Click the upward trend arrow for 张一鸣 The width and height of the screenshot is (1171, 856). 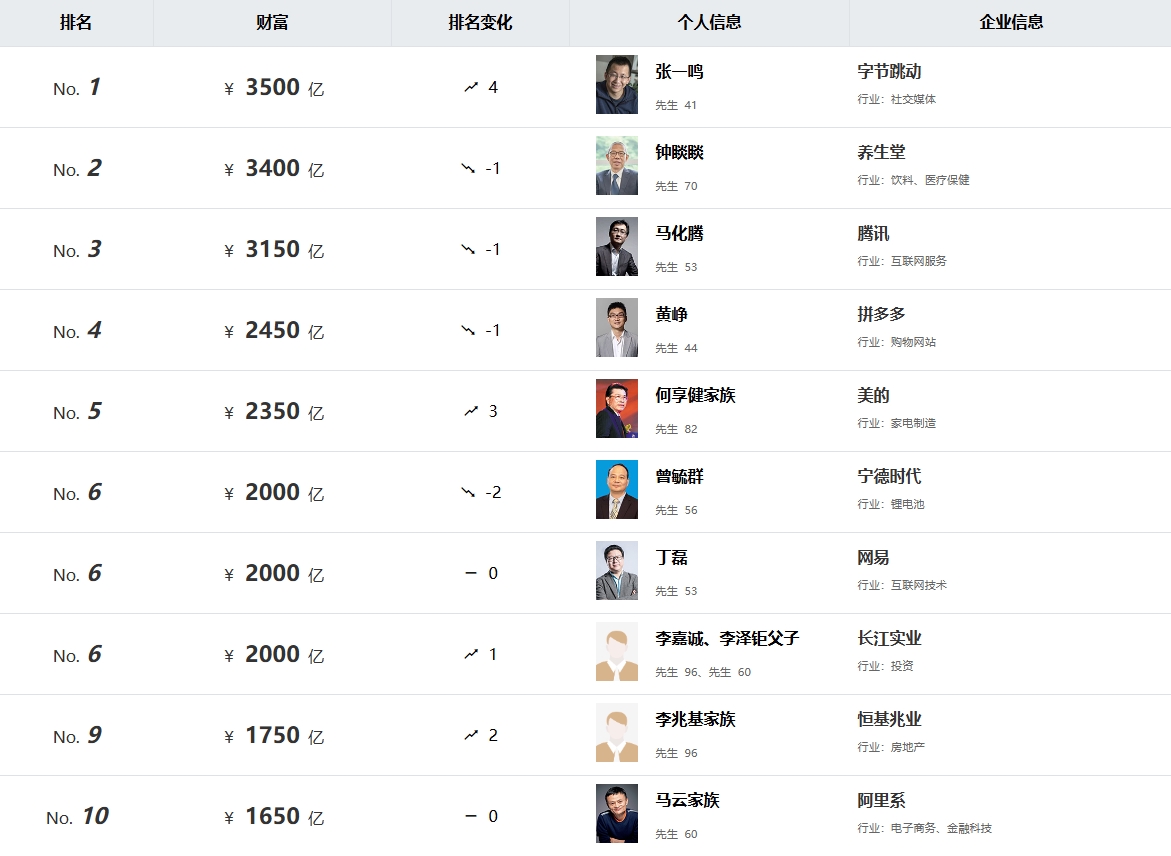click(470, 87)
